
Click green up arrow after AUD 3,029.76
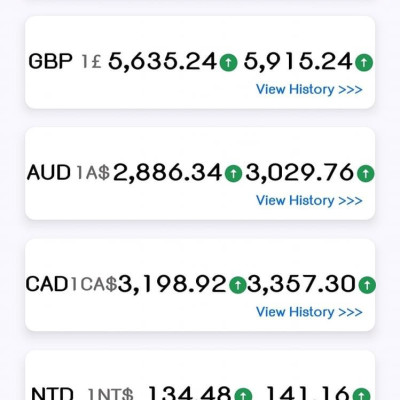point(365,174)
